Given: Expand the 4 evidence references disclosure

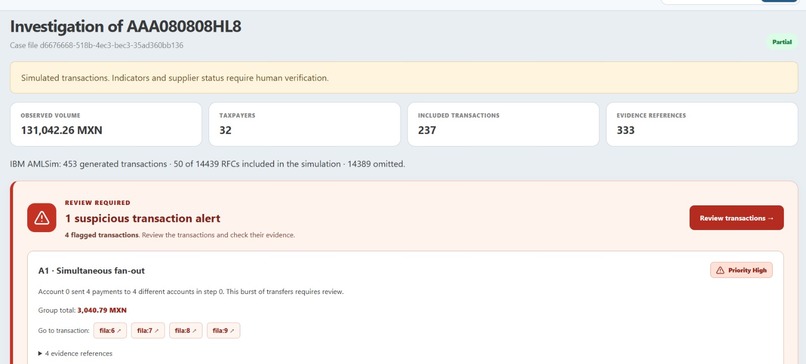Looking at the screenshot, I should 75,353.
